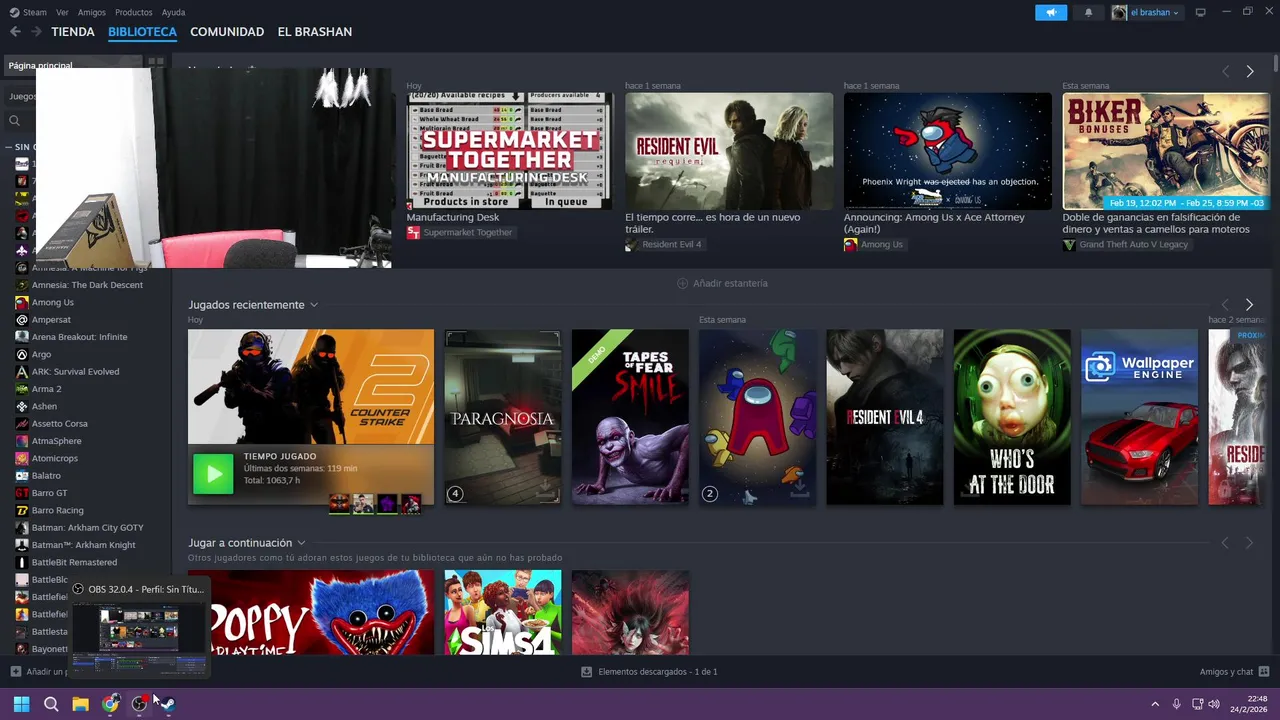Switch to Big Picture mode monitor icon
Image resolution: width=1280 pixels, height=720 pixels.
pyautogui.click(x=1201, y=13)
